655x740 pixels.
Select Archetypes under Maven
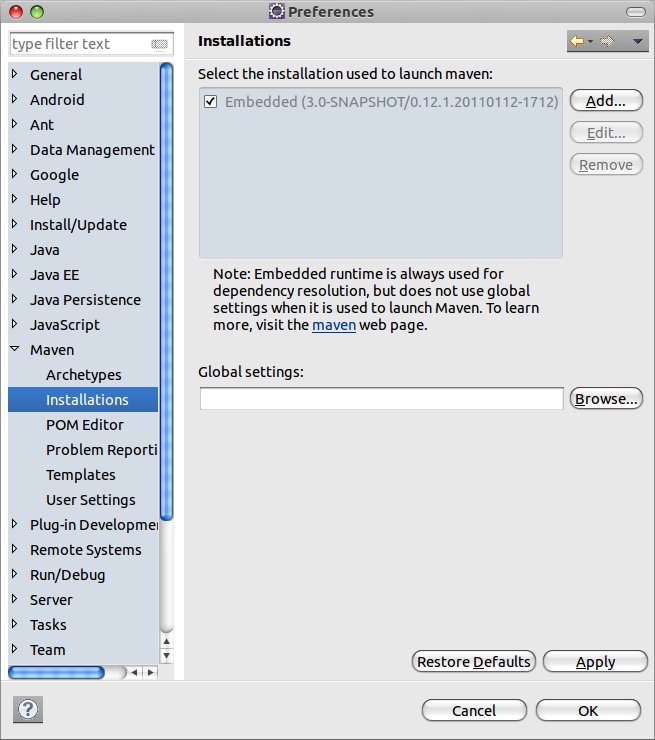point(84,375)
